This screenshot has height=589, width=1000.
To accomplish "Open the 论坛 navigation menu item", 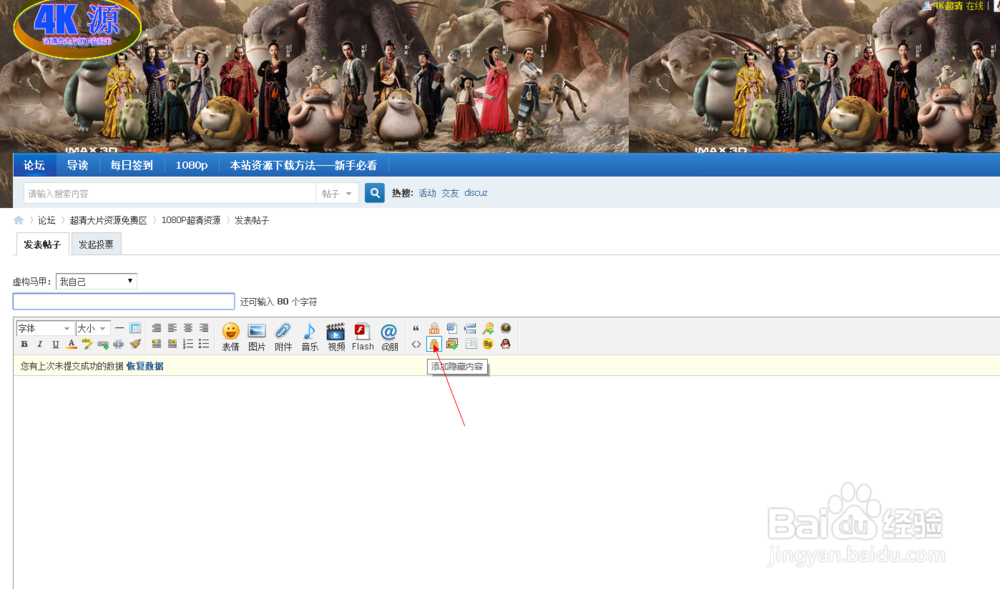I will point(34,165).
